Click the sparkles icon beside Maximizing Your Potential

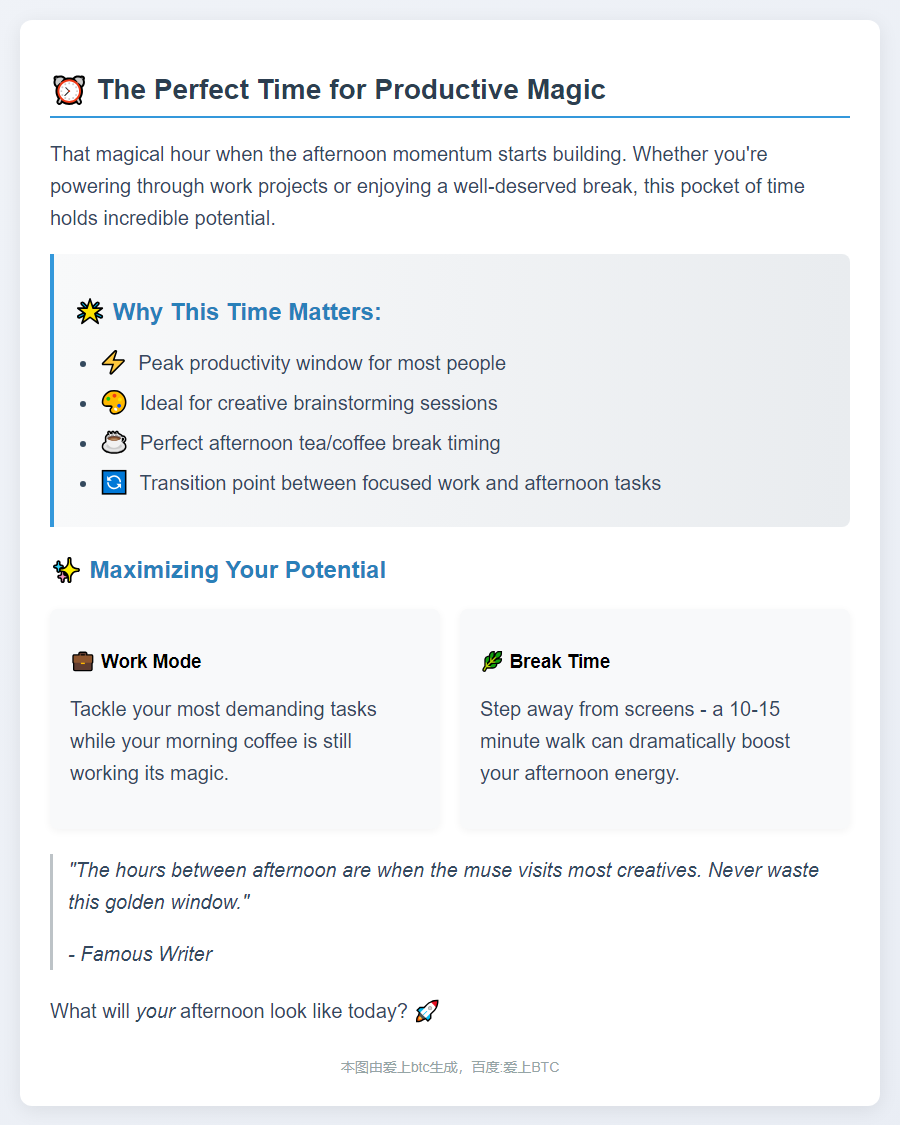[x=66, y=571]
